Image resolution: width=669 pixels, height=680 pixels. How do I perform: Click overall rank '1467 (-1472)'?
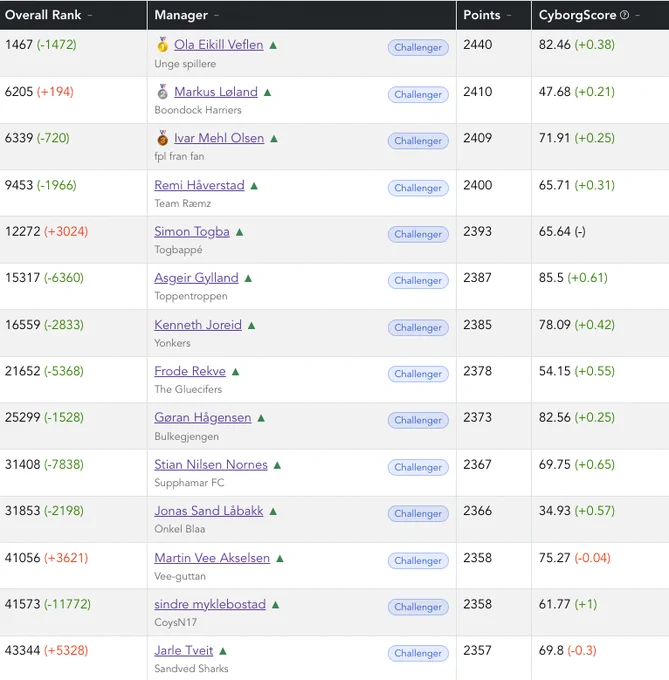pos(41,45)
